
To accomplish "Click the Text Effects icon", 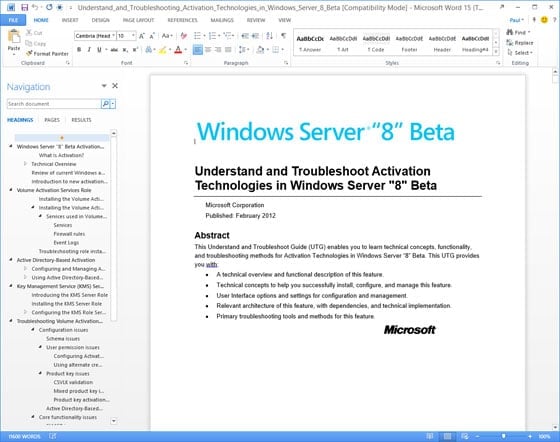I will click(149, 50).
